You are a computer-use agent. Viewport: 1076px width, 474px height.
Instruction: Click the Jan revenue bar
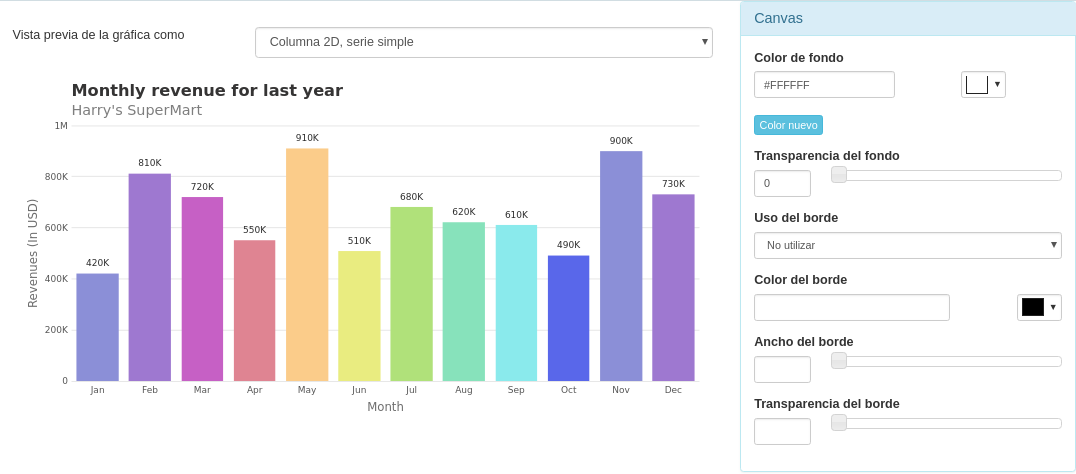[x=97, y=327]
